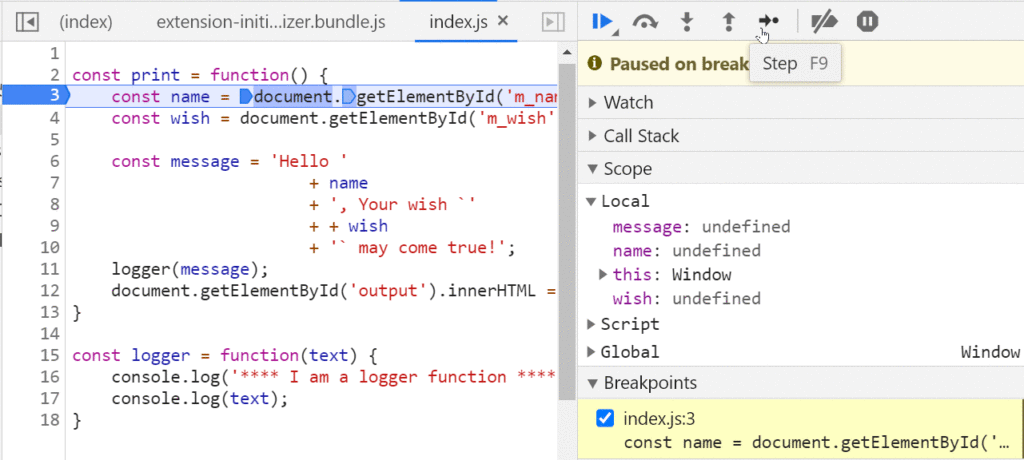Expand the Script scope
Viewport: 1024px width, 460px height.
pyautogui.click(x=590, y=324)
